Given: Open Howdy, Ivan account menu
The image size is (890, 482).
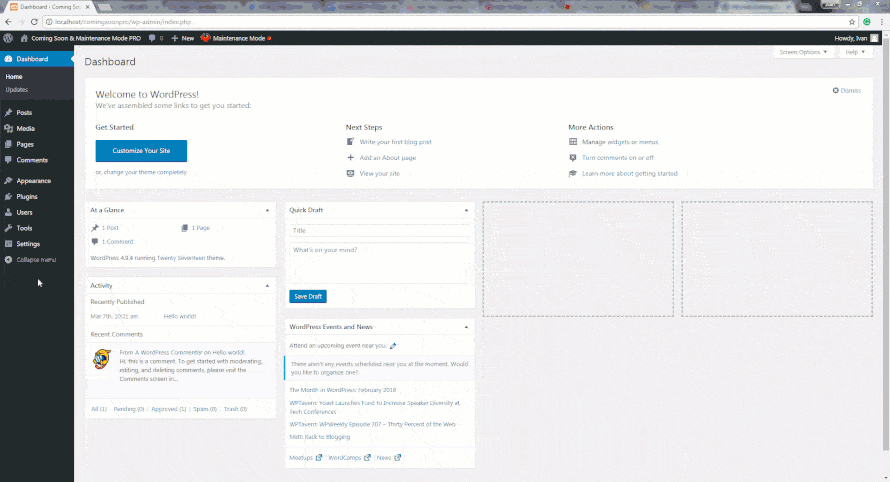Looking at the screenshot, I should (856, 38).
